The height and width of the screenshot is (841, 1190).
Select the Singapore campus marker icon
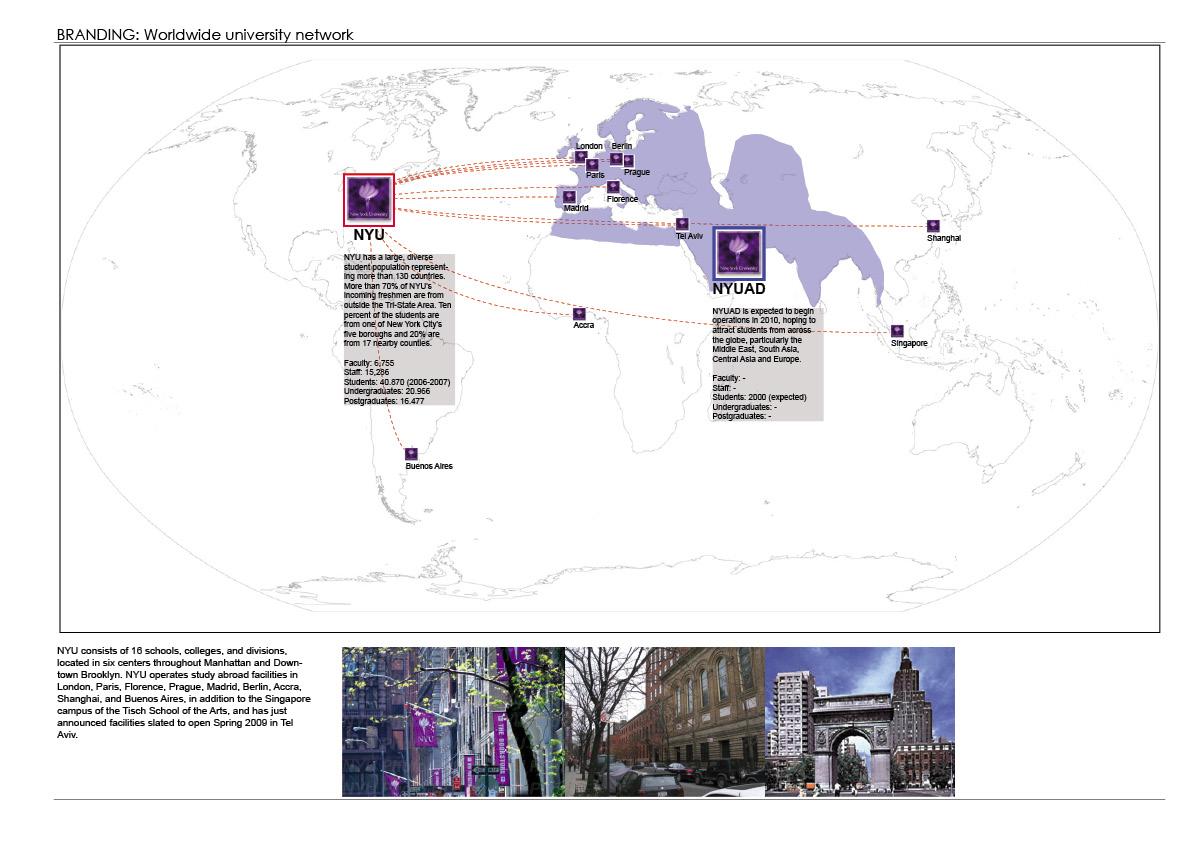coord(897,331)
